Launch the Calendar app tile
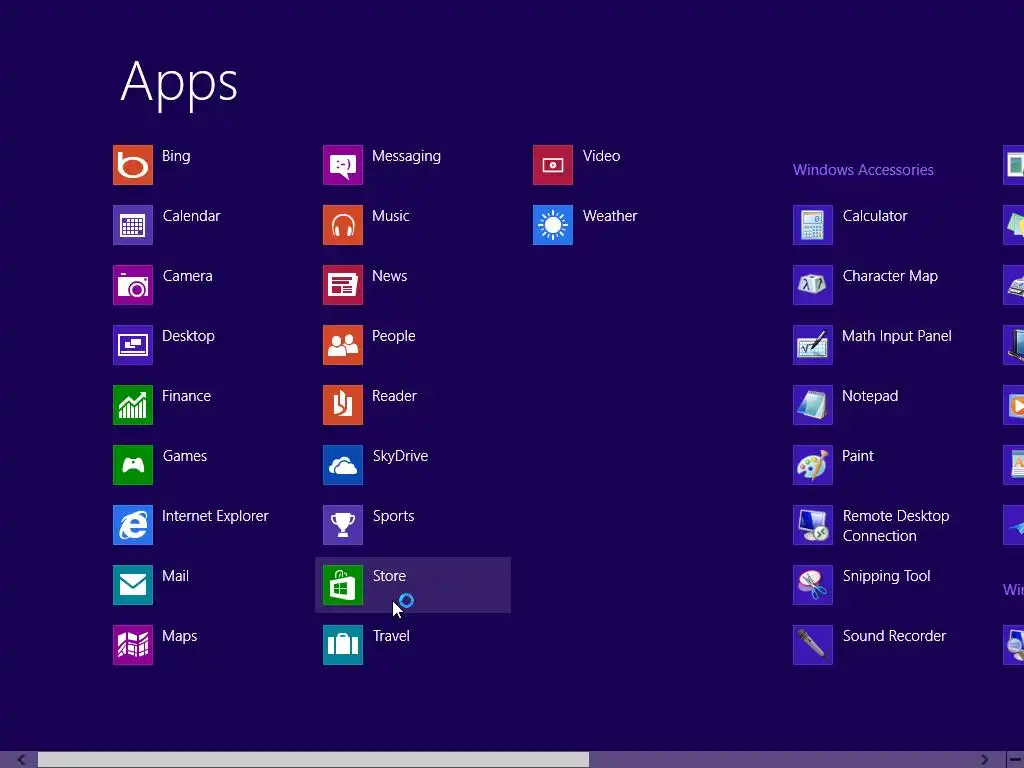The height and width of the screenshot is (768, 1024). tap(133, 225)
